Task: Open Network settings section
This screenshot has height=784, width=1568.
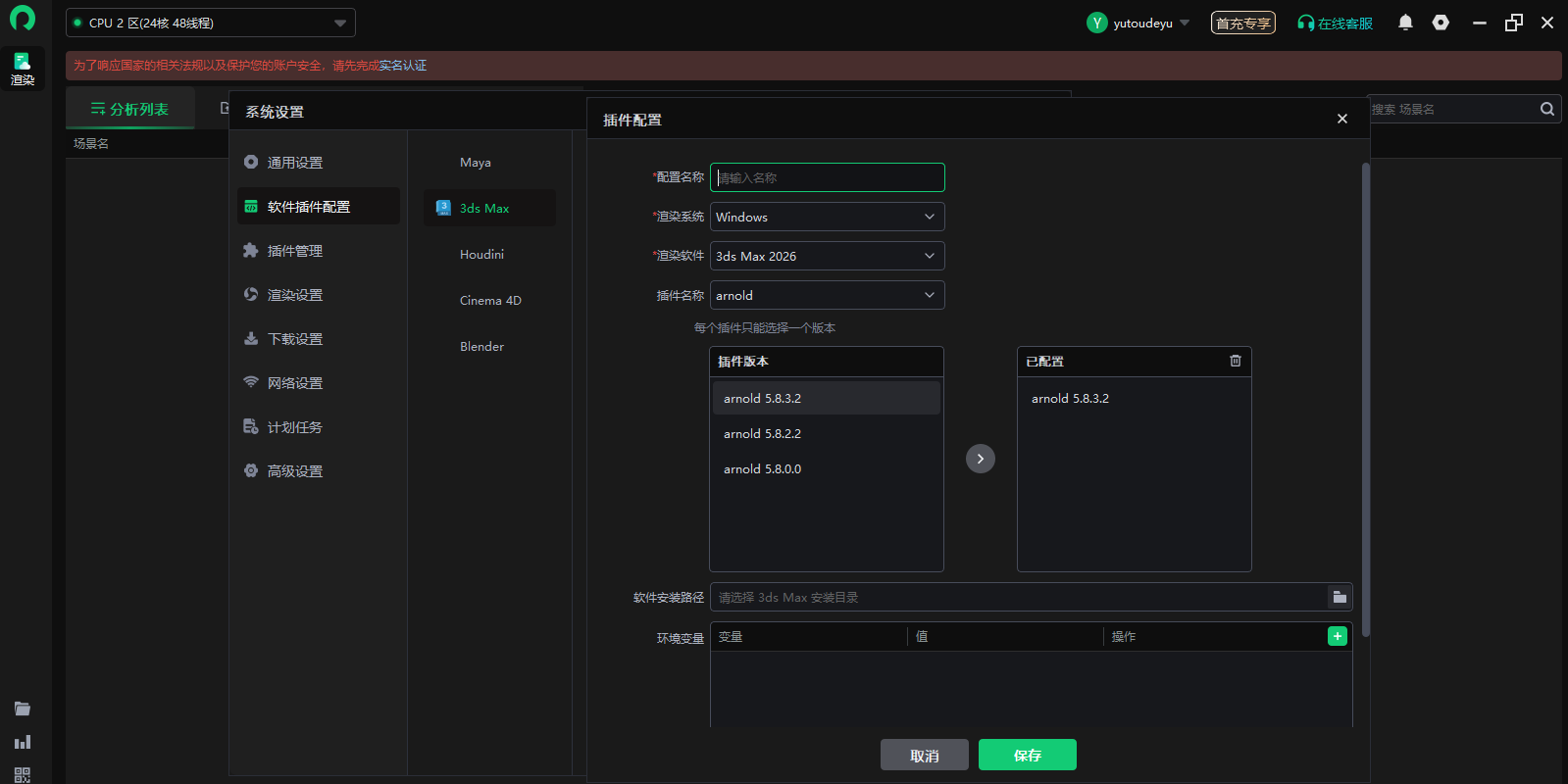Action: [319, 383]
